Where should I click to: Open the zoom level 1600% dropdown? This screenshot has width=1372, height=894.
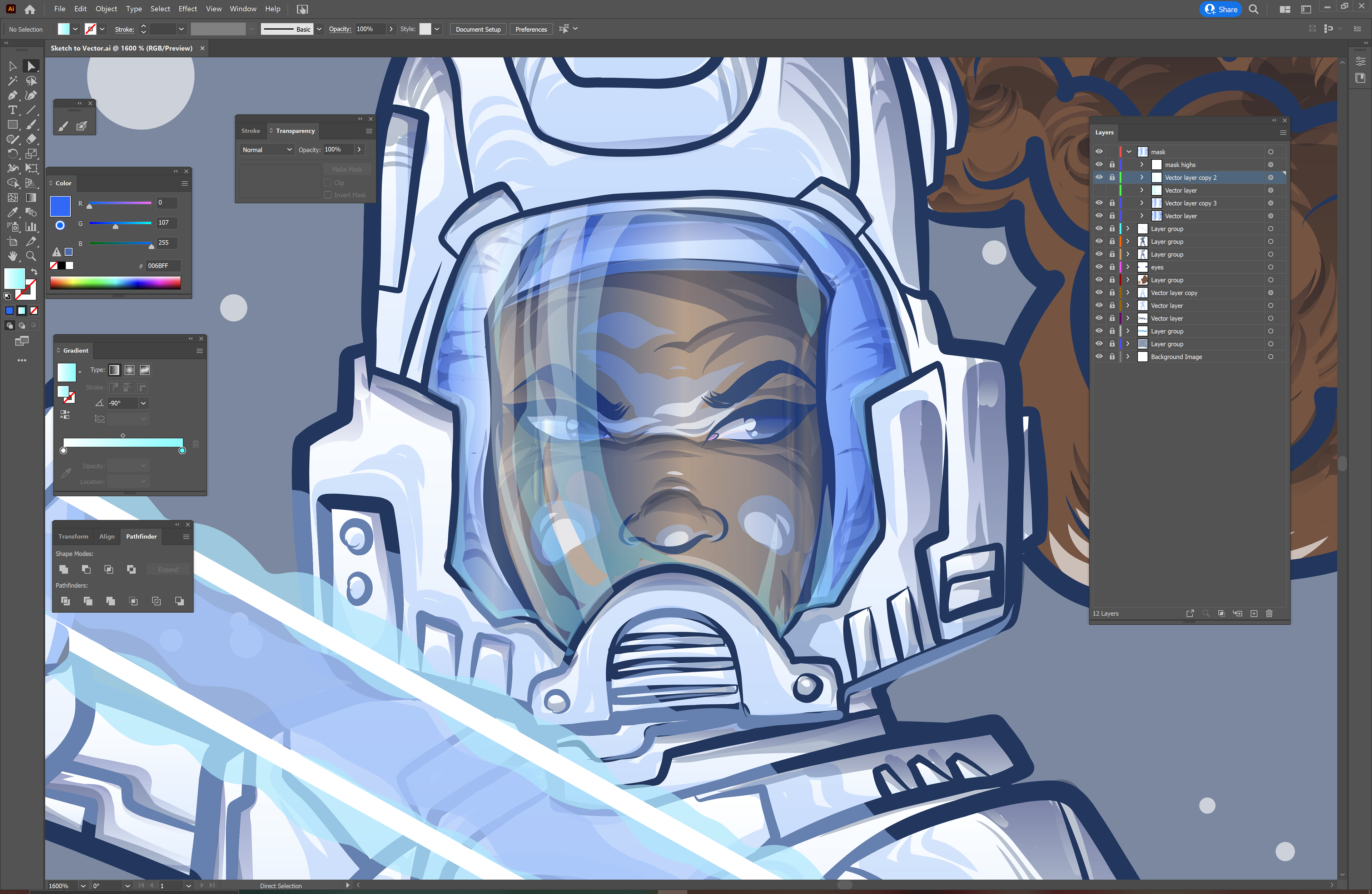tap(83, 886)
